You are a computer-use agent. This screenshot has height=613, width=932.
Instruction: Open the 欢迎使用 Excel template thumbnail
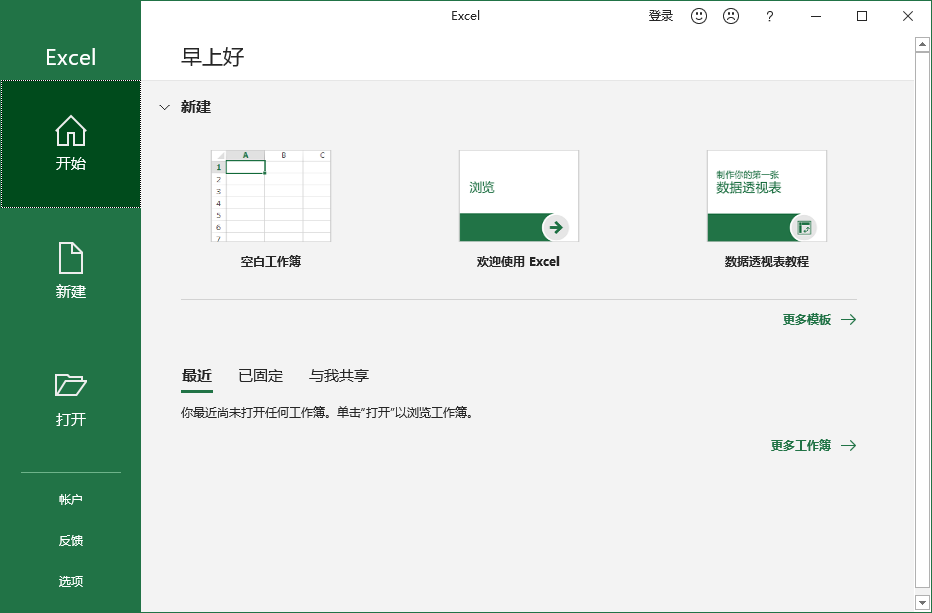point(519,196)
